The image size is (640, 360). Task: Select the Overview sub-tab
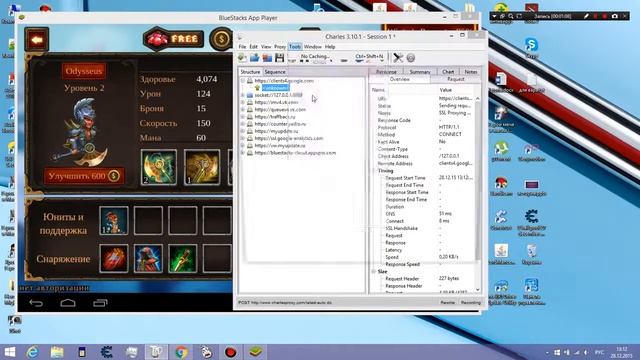tap(400, 79)
